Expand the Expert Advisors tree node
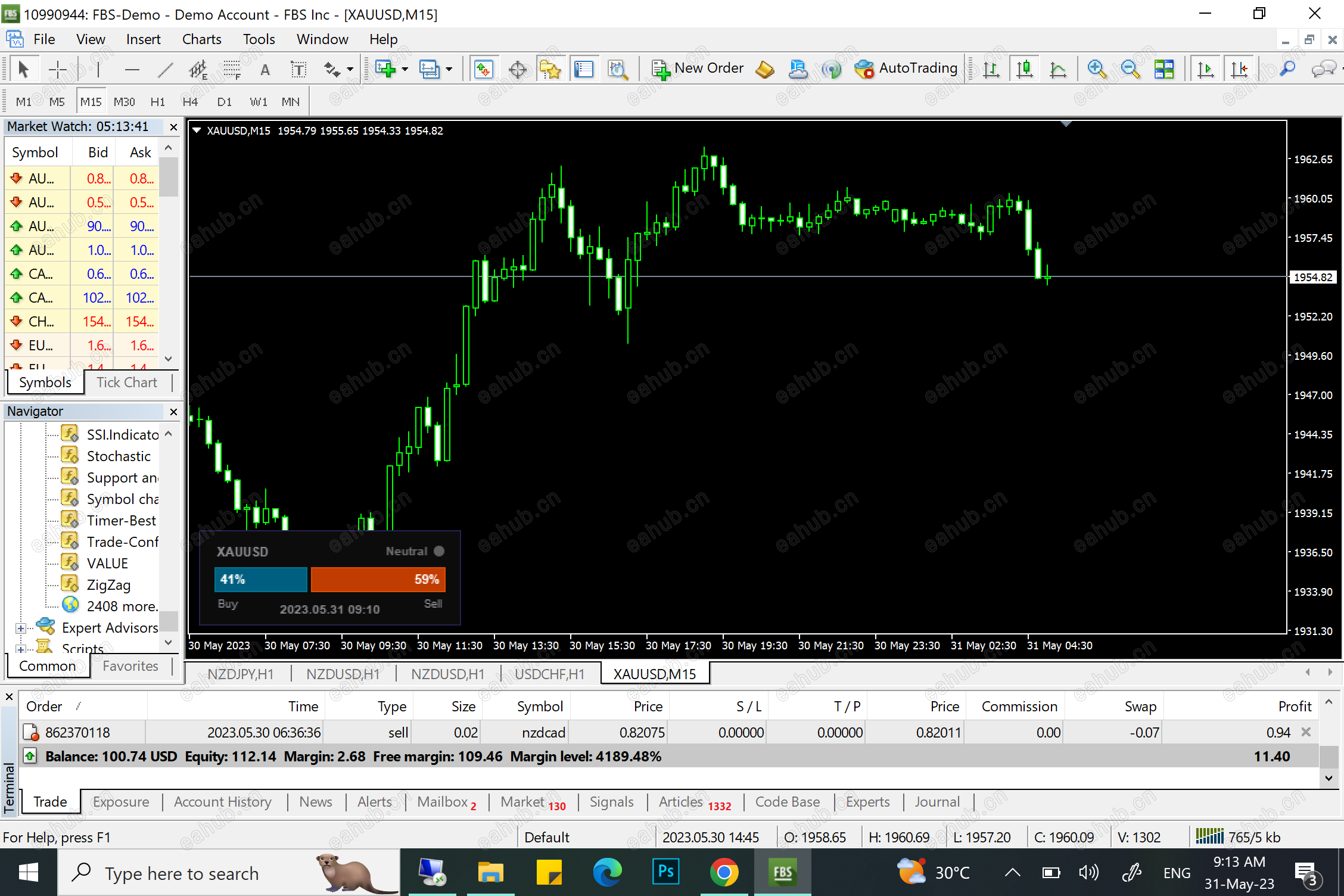 [x=21, y=627]
